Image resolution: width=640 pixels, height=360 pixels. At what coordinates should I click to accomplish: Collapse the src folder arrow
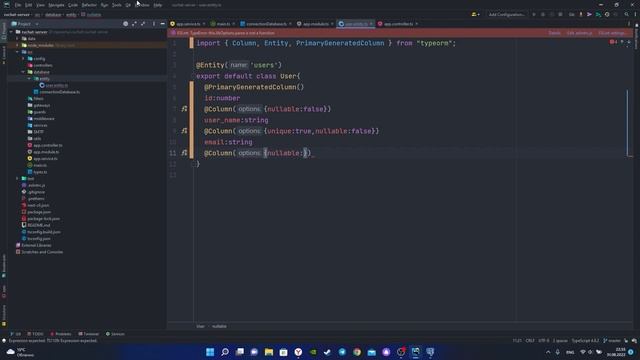pyautogui.click(x=18, y=52)
